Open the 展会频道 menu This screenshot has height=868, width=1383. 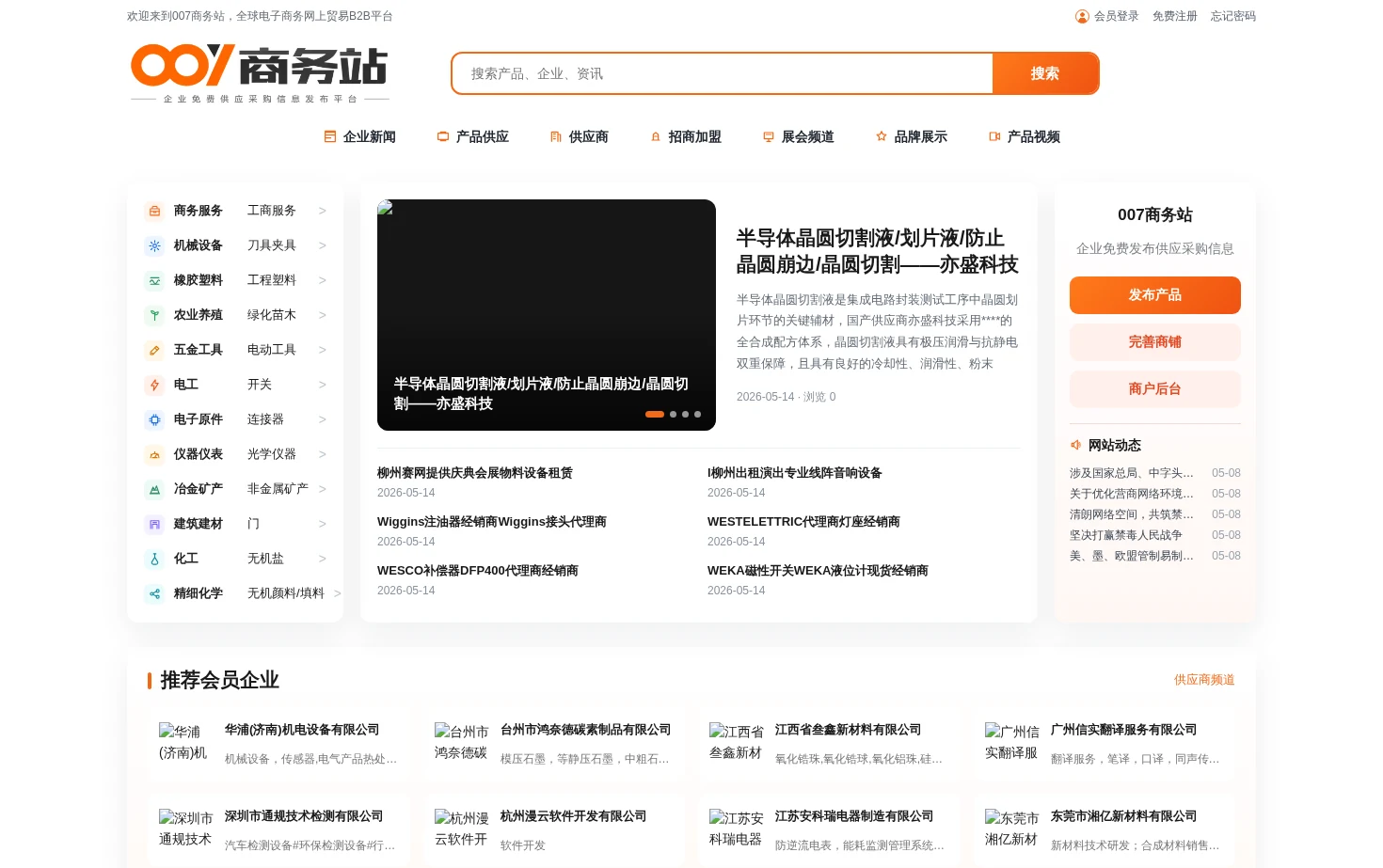coord(798,136)
